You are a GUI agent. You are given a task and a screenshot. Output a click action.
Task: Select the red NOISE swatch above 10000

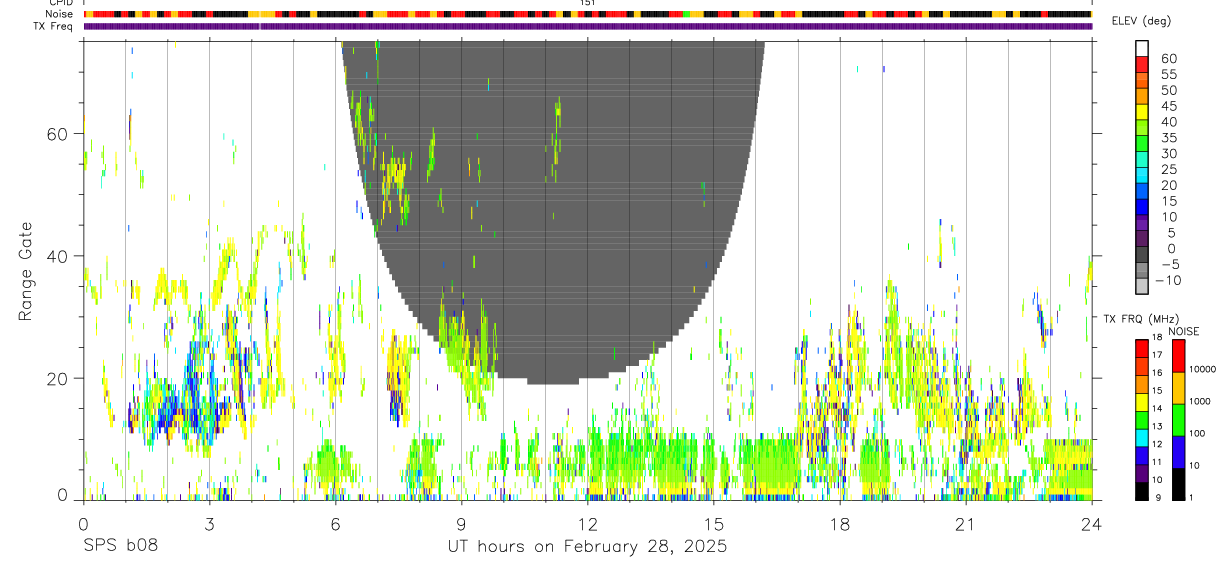1178,356
